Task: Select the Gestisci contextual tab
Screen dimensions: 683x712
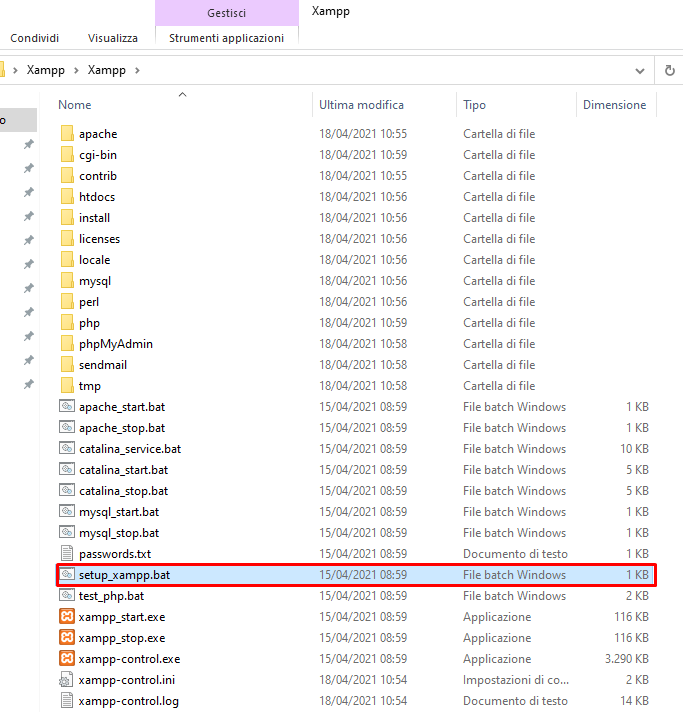Action: click(227, 13)
